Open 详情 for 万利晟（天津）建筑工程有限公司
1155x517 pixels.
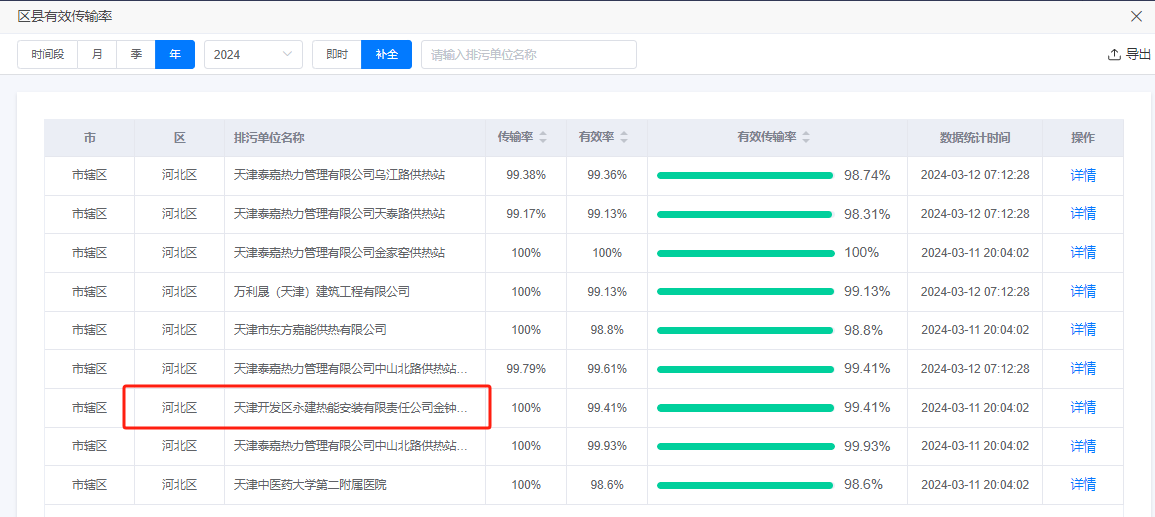1083,292
